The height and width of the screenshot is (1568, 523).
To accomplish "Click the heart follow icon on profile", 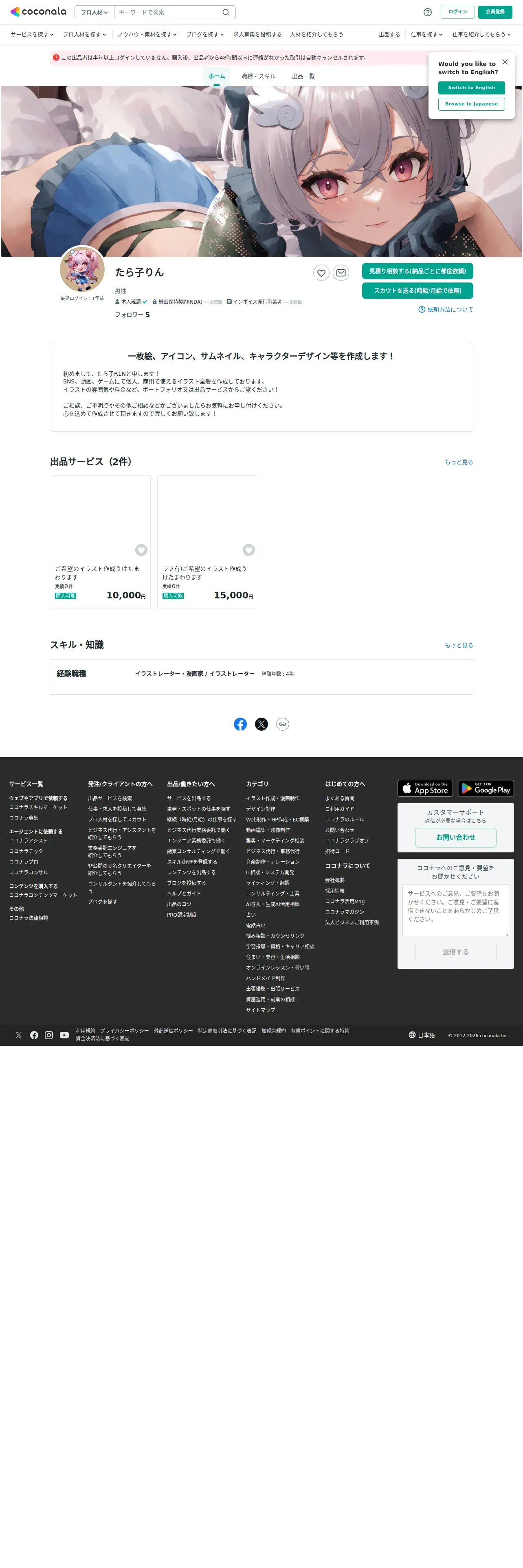I will [x=321, y=273].
